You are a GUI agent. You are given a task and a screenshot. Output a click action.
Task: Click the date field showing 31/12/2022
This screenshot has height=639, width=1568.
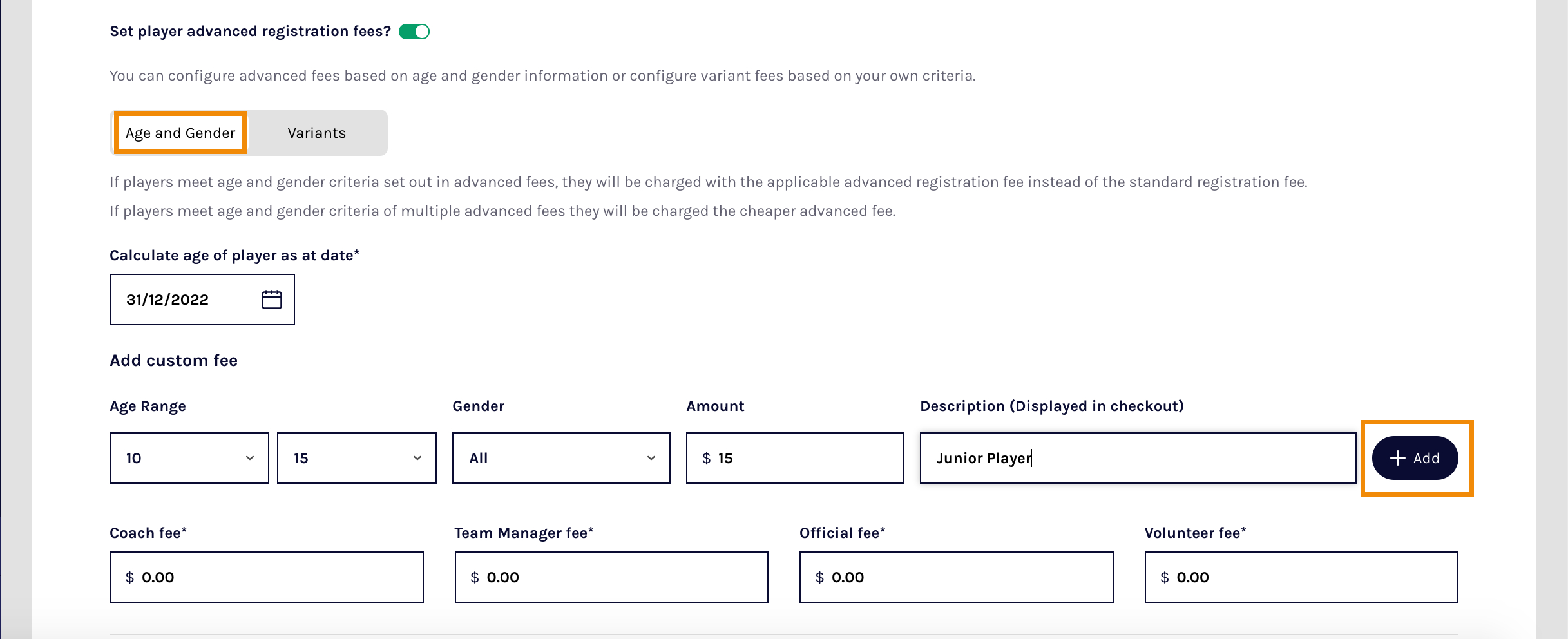click(x=180, y=298)
